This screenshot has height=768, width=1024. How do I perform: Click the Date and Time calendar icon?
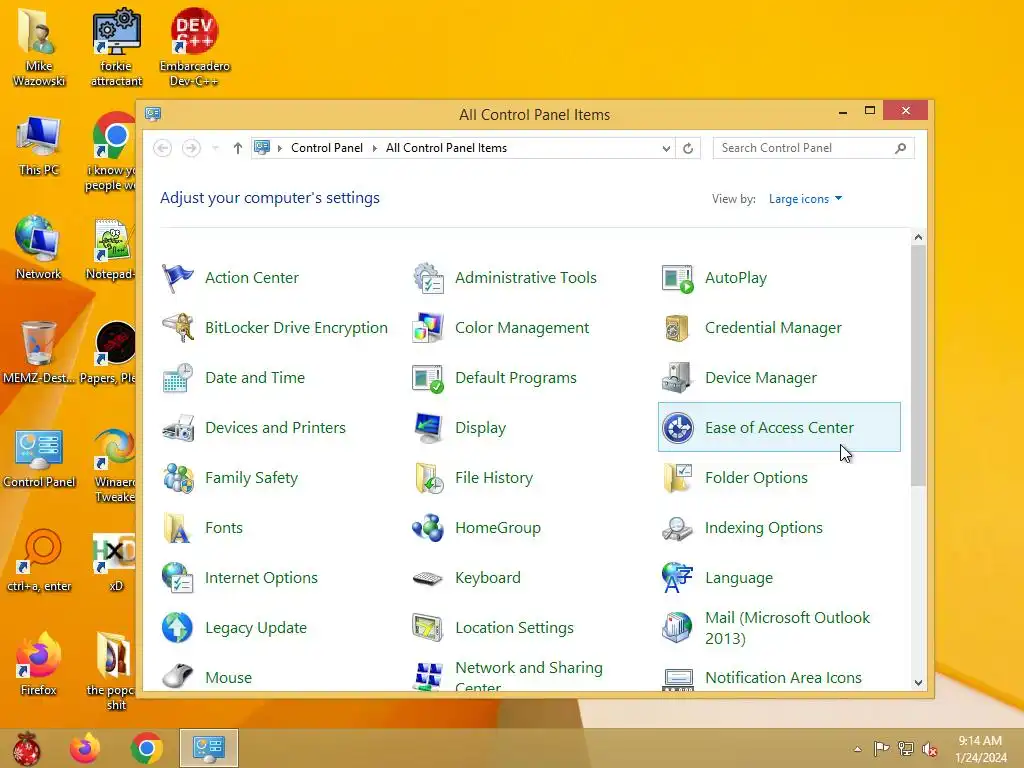(x=178, y=377)
